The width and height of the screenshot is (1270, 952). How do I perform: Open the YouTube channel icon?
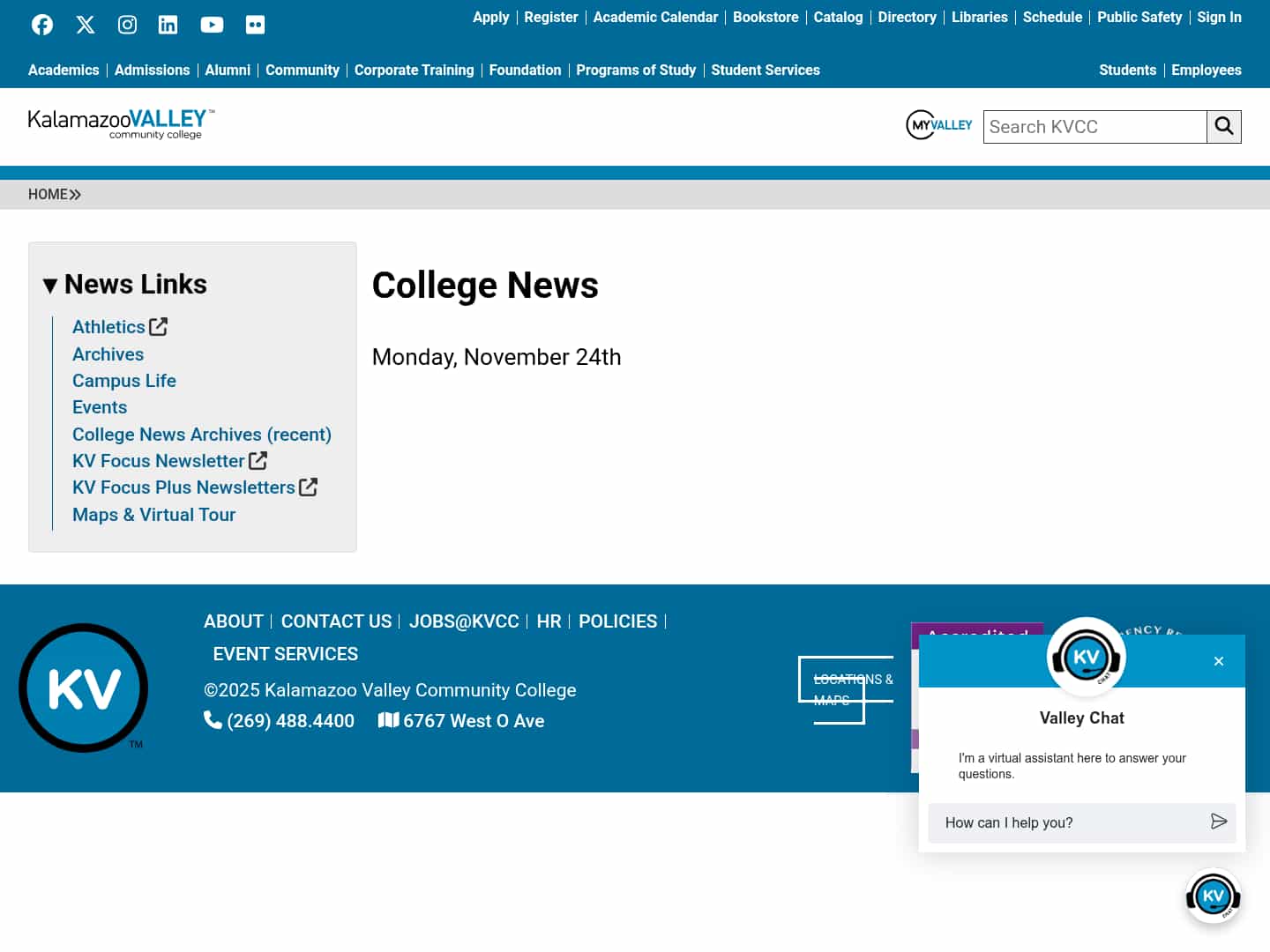212,24
